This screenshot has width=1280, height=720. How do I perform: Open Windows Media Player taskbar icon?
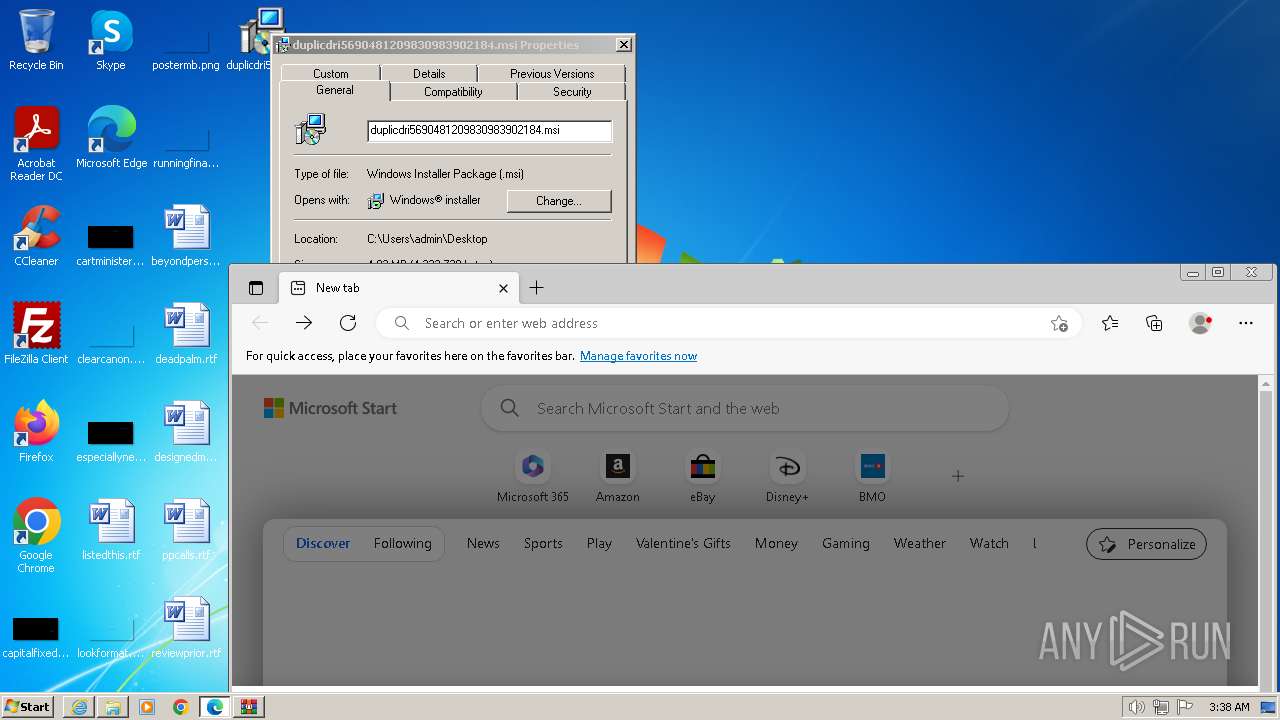[x=147, y=707]
